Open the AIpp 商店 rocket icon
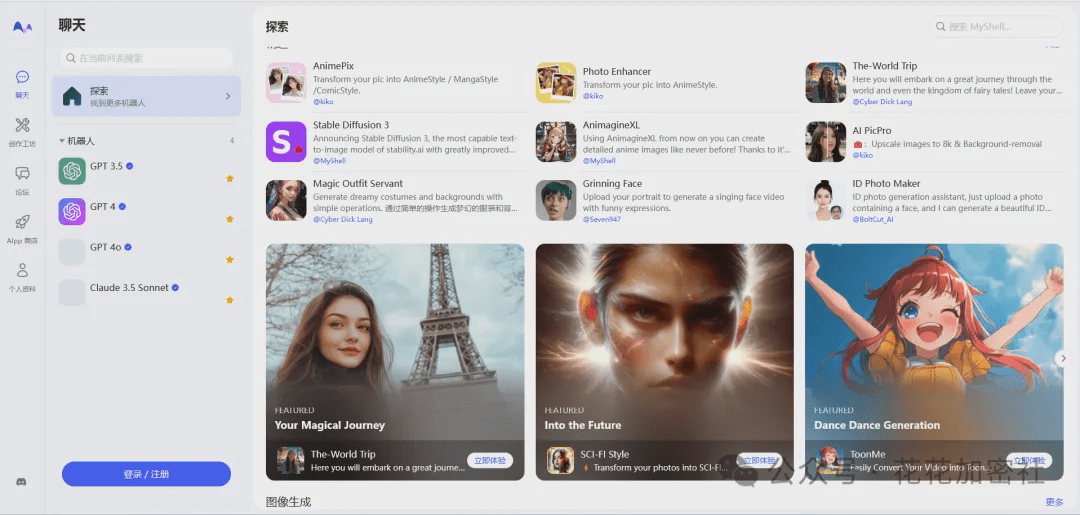Image resolution: width=1080 pixels, height=515 pixels. pos(23,222)
